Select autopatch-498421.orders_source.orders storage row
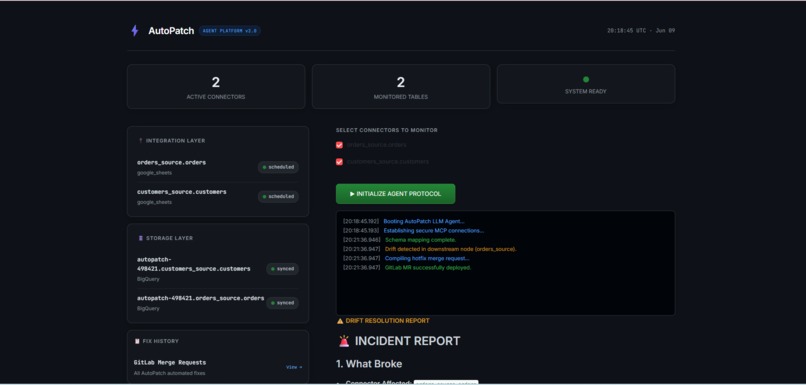The height and width of the screenshot is (385, 806). click(218, 303)
